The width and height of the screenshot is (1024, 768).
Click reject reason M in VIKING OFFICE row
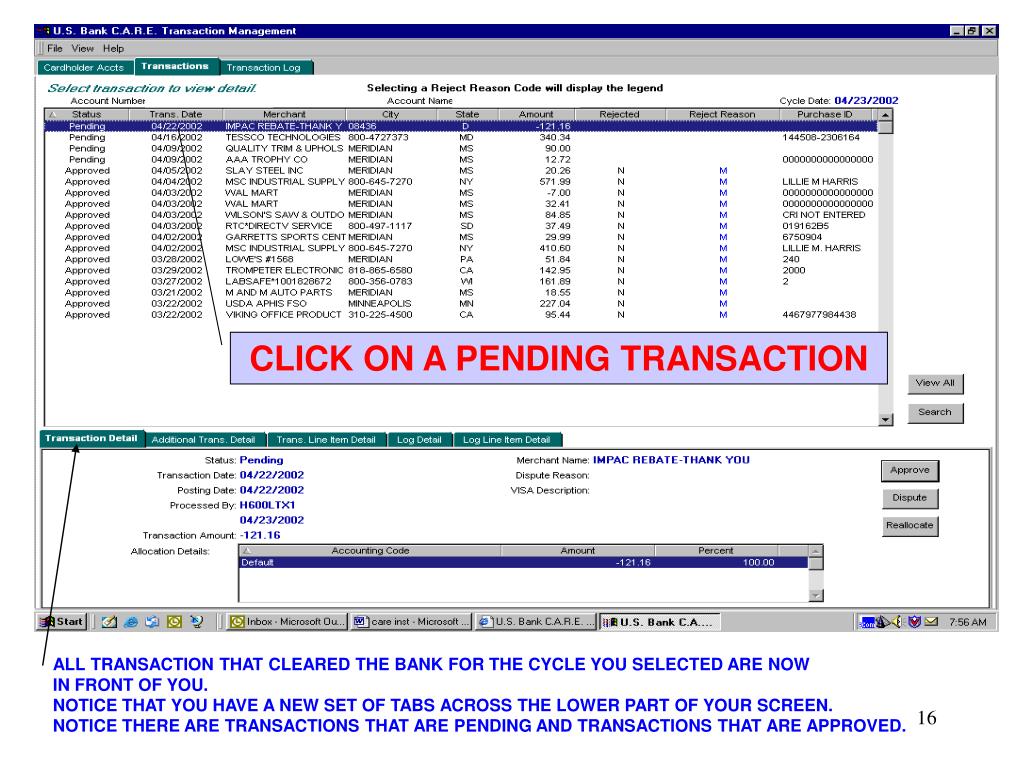point(723,315)
